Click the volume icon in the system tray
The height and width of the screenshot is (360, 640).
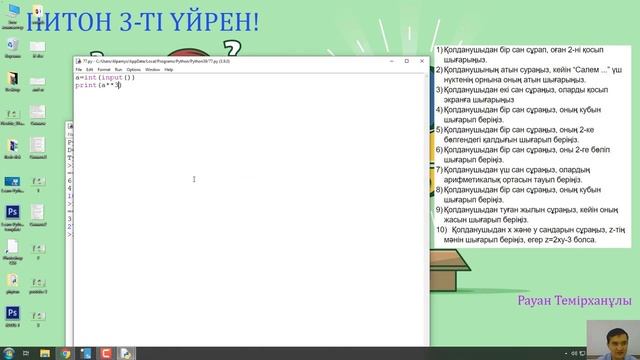click(x=573, y=353)
